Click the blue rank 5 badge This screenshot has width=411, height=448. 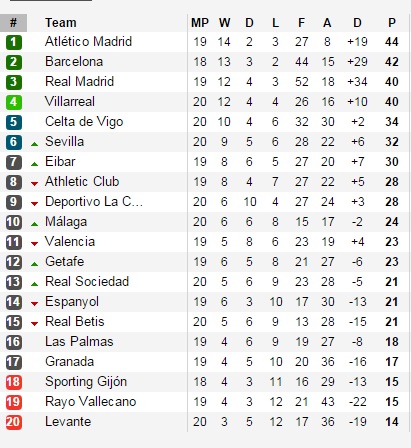[14, 122]
